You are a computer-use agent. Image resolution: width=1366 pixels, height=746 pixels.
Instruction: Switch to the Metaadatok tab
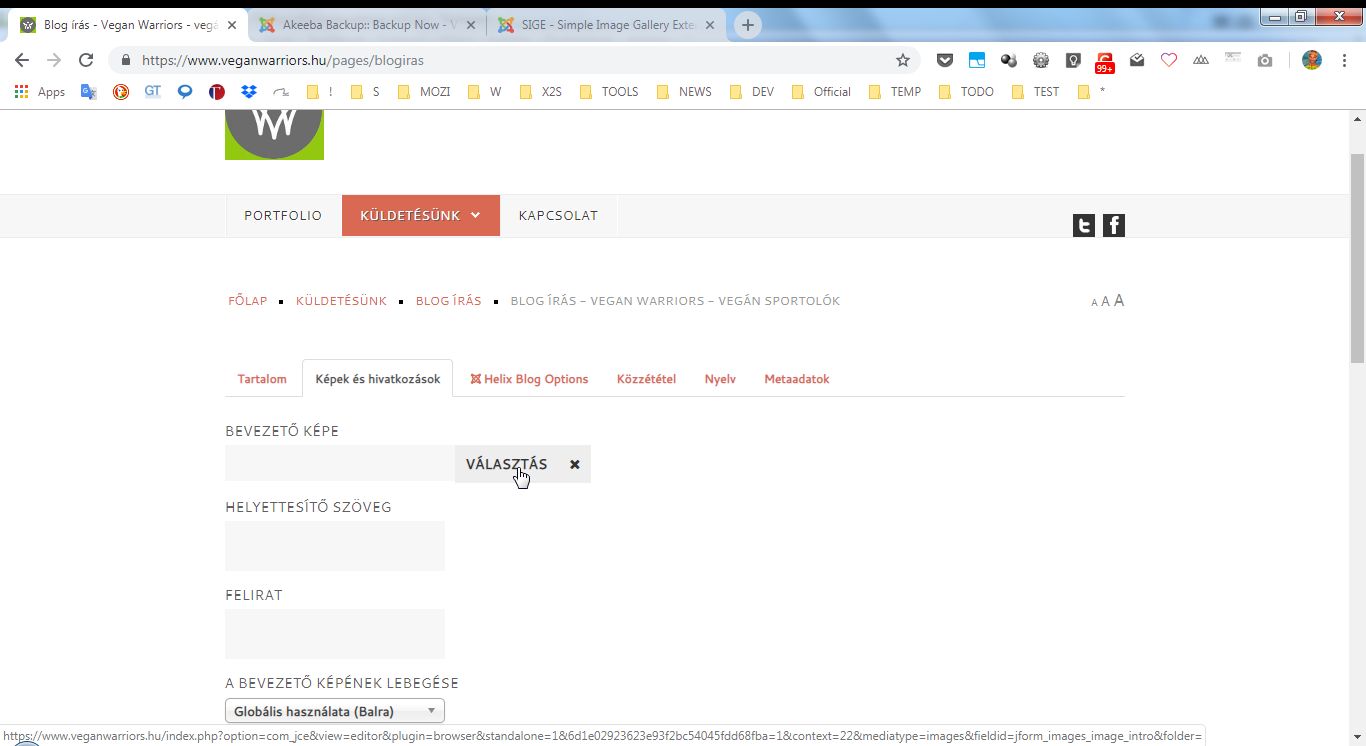click(796, 379)
